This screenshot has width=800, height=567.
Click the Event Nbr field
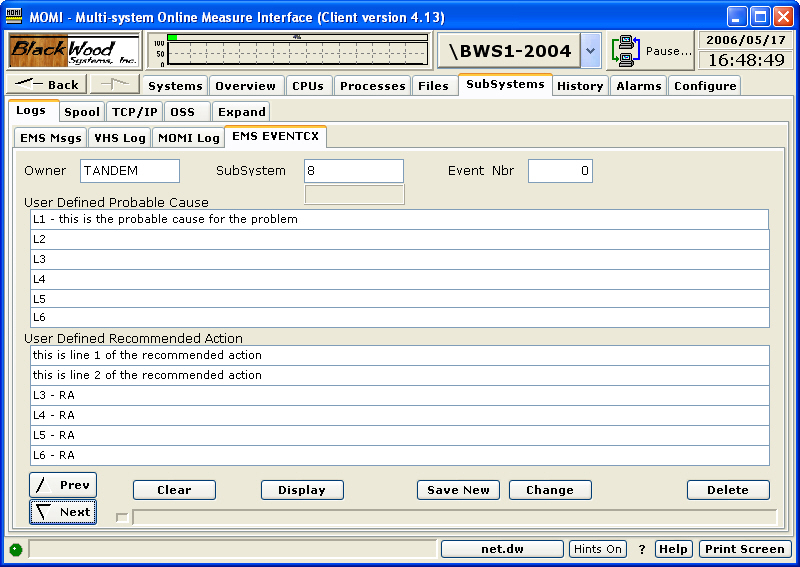tap(559, 171)
